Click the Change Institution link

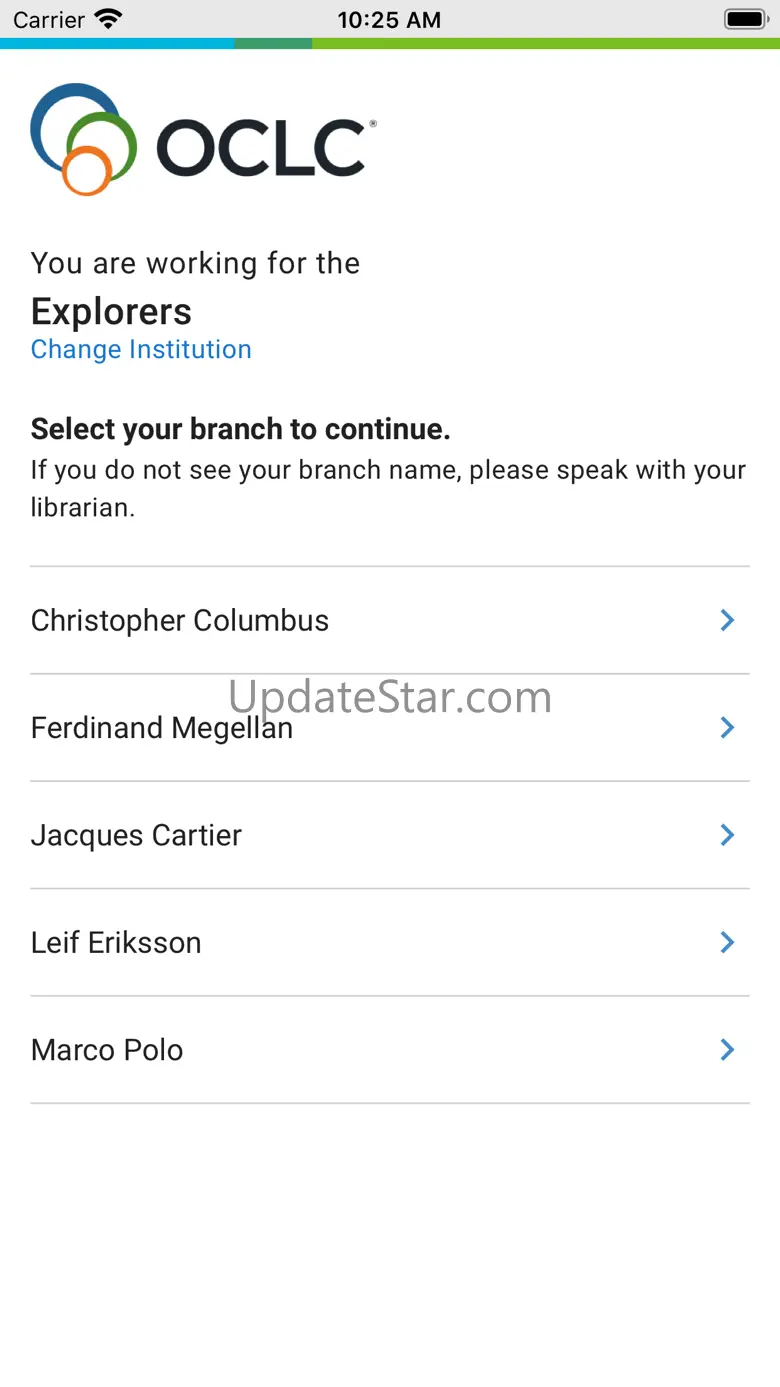141,349
